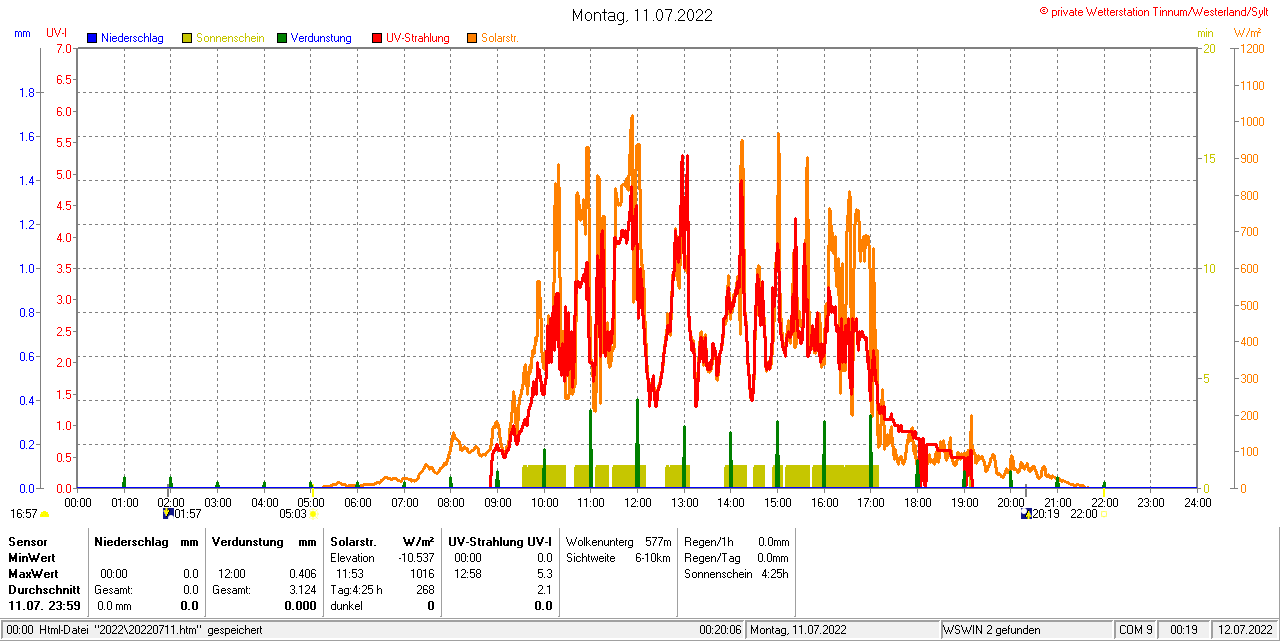Click the sunset time 22:00 below the axis
Screen dimensions: 1280x641
(x=1083, y=514)
